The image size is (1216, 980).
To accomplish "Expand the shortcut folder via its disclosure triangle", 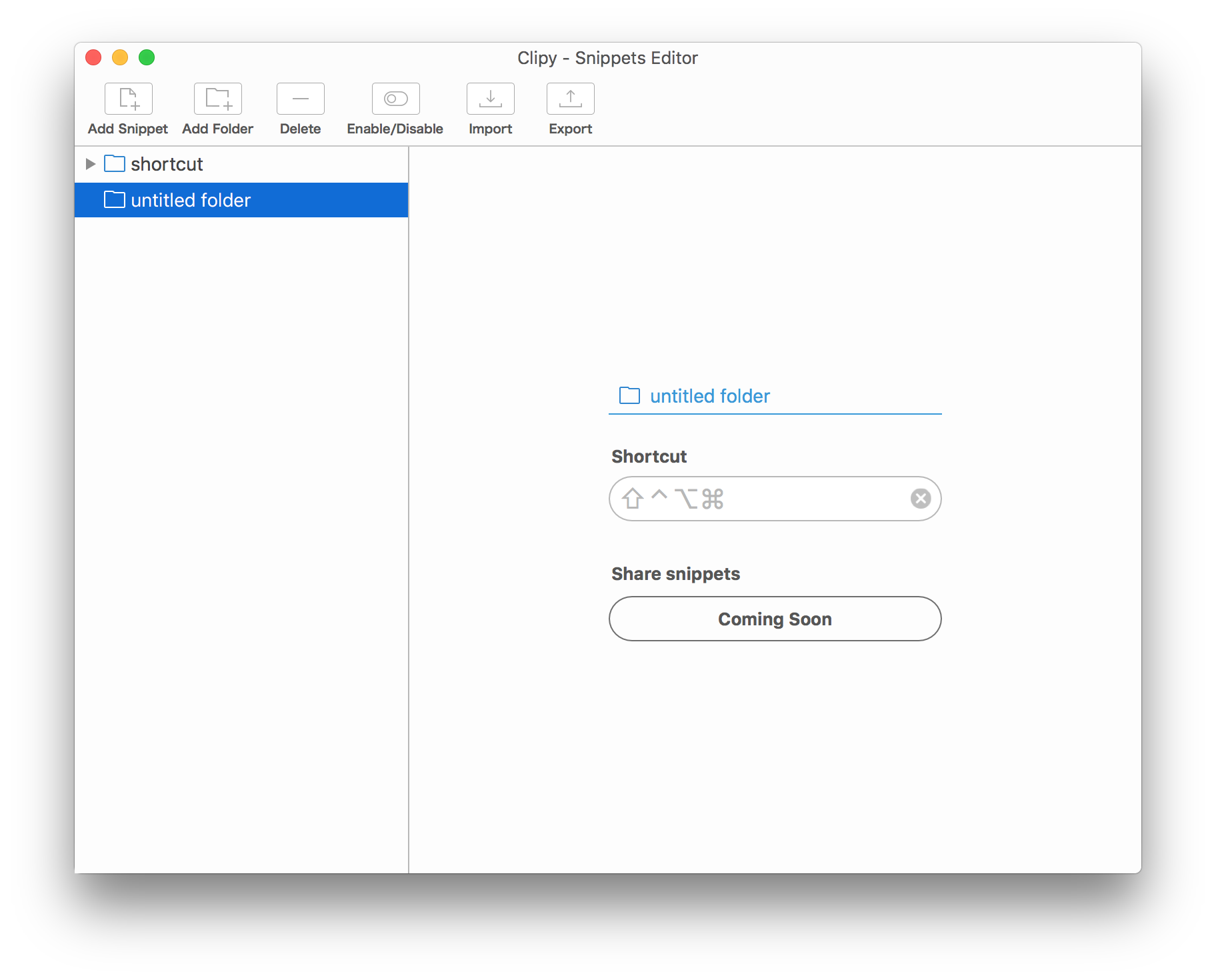I will (91, 164).
